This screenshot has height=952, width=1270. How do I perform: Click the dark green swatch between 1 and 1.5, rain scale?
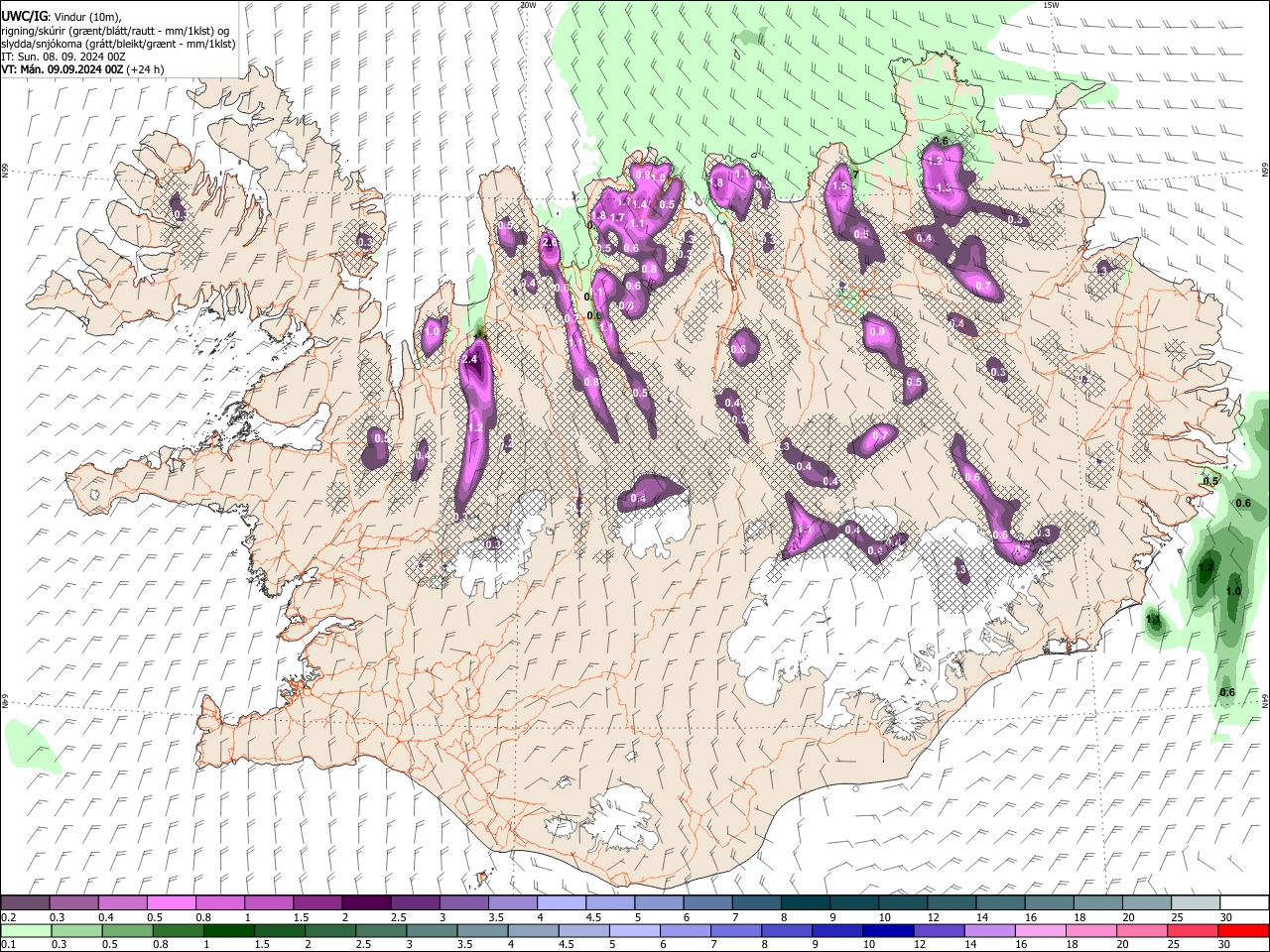(228, 930)
